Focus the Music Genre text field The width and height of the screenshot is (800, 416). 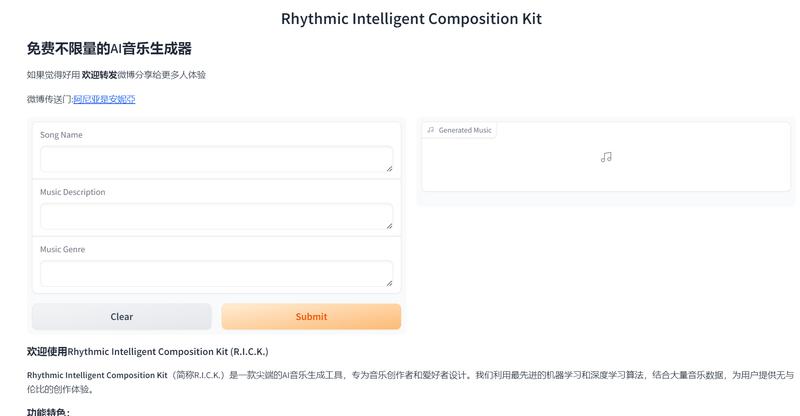tap(216, 274)
